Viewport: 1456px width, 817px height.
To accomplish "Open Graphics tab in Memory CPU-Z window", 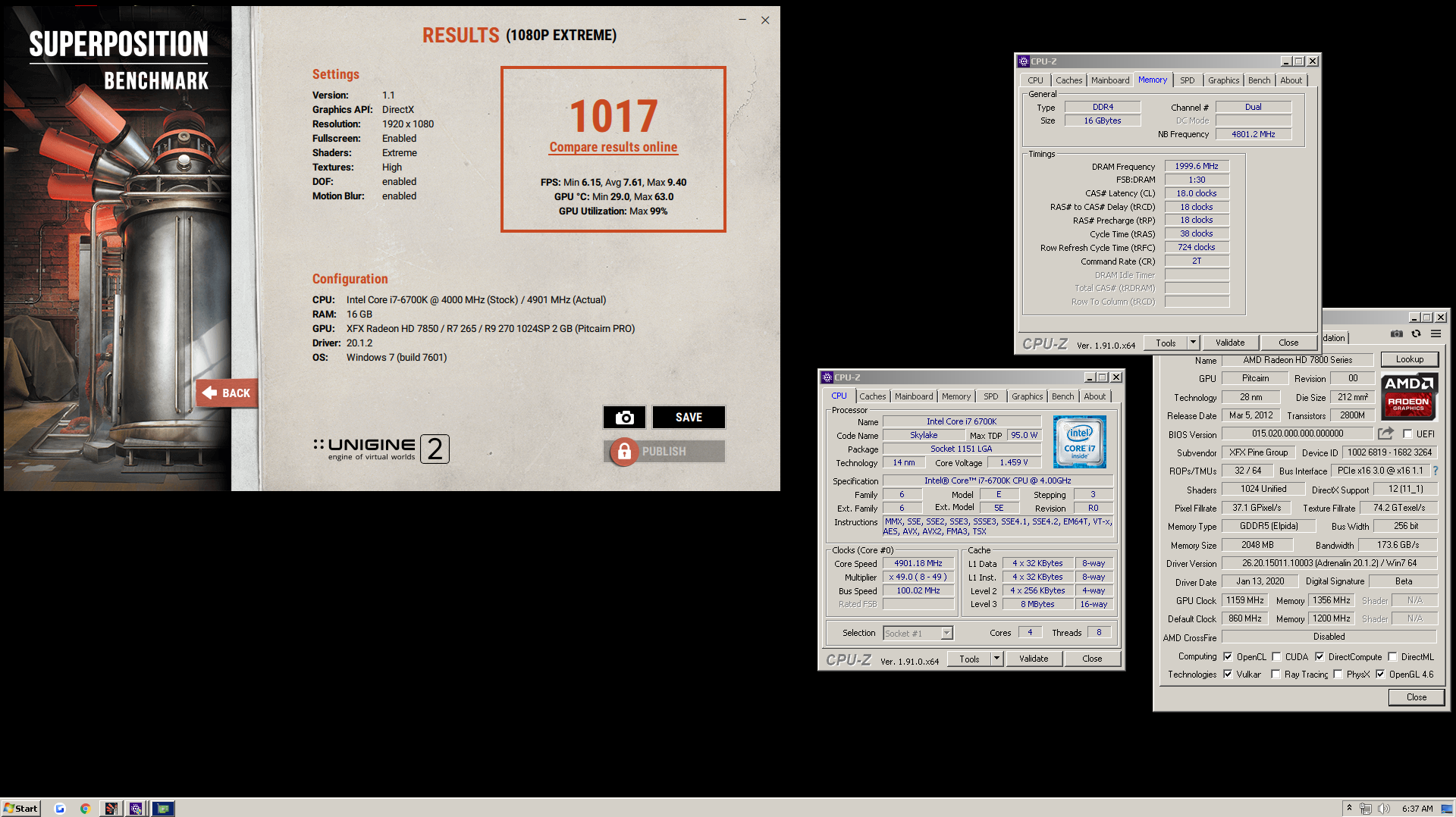I will tap(1223, 80).
